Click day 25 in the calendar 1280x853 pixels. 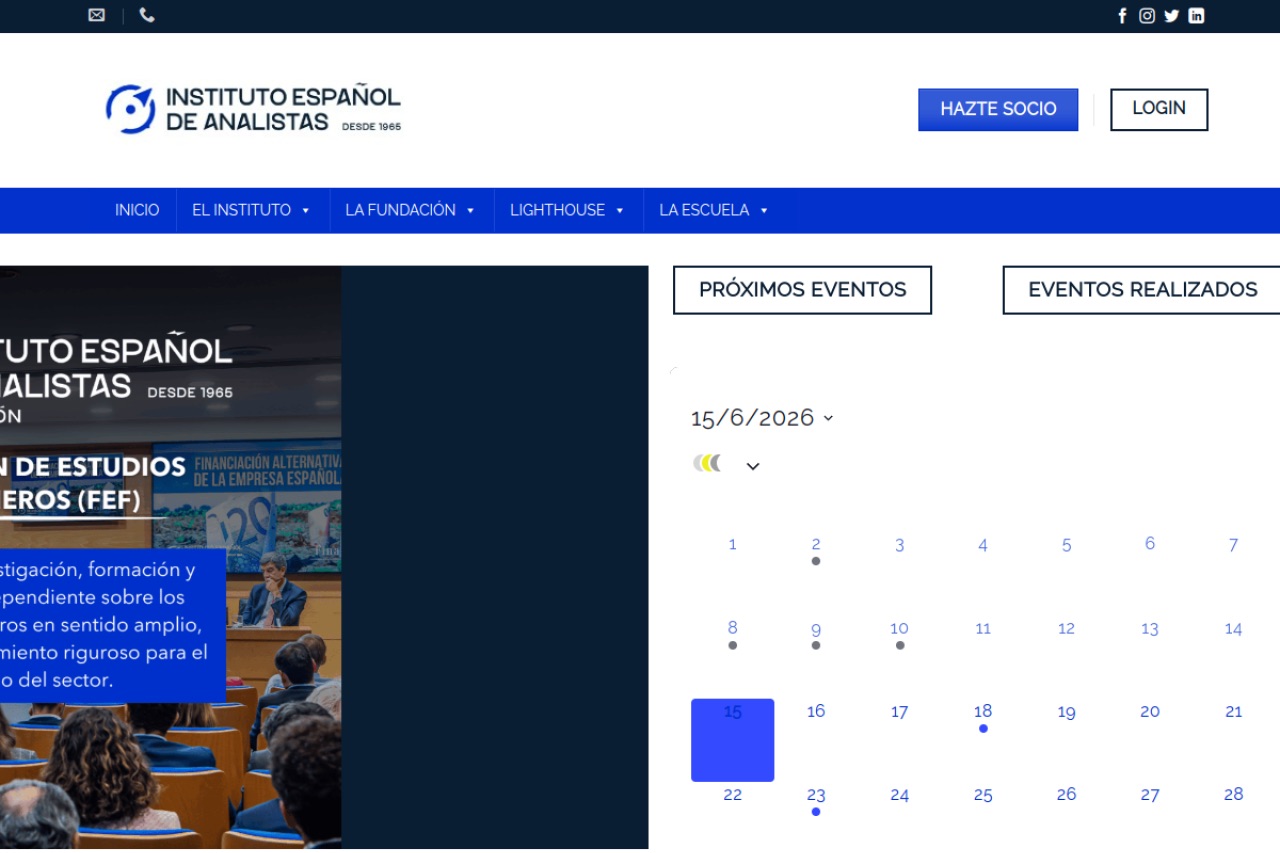pyautogui.click(x=983, y=796)
